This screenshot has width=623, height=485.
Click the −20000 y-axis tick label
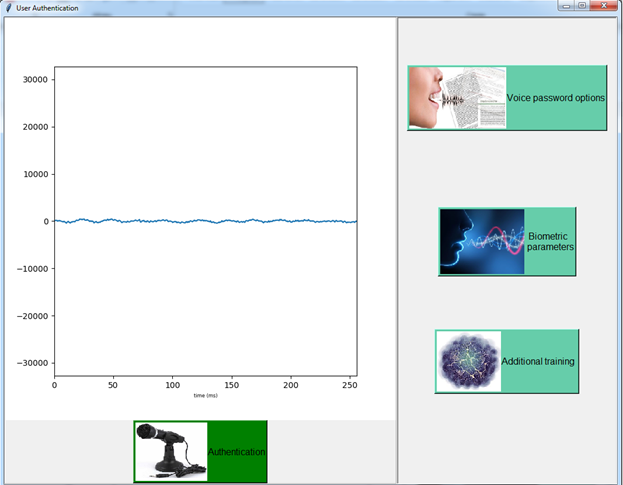33,316
